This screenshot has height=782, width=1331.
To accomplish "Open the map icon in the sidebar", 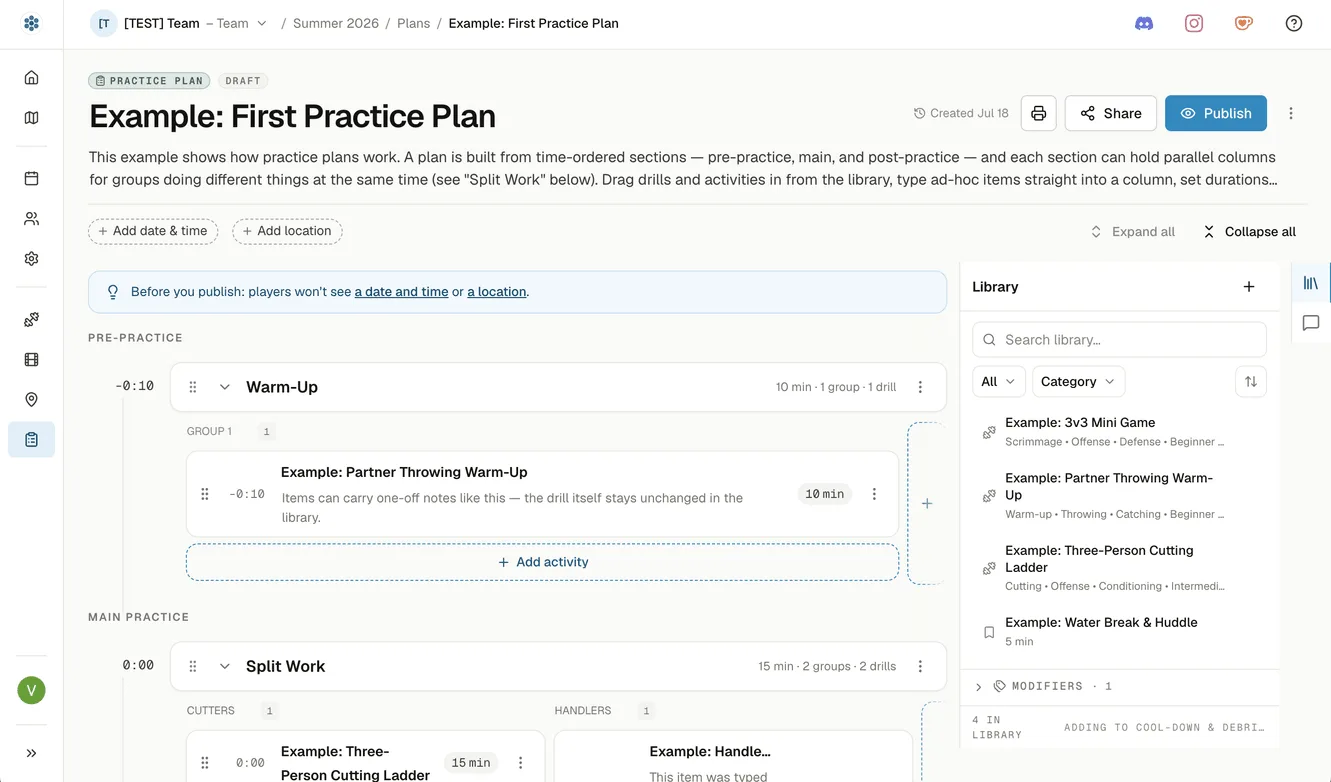I will (31, 118).
